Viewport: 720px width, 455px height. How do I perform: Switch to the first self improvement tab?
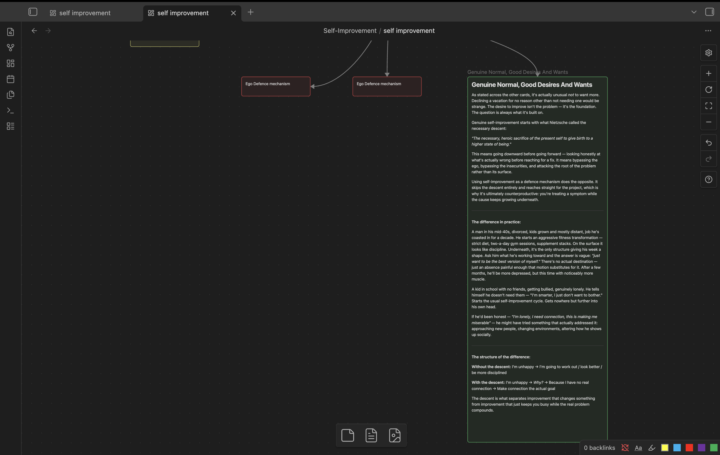tap(80, 13)
